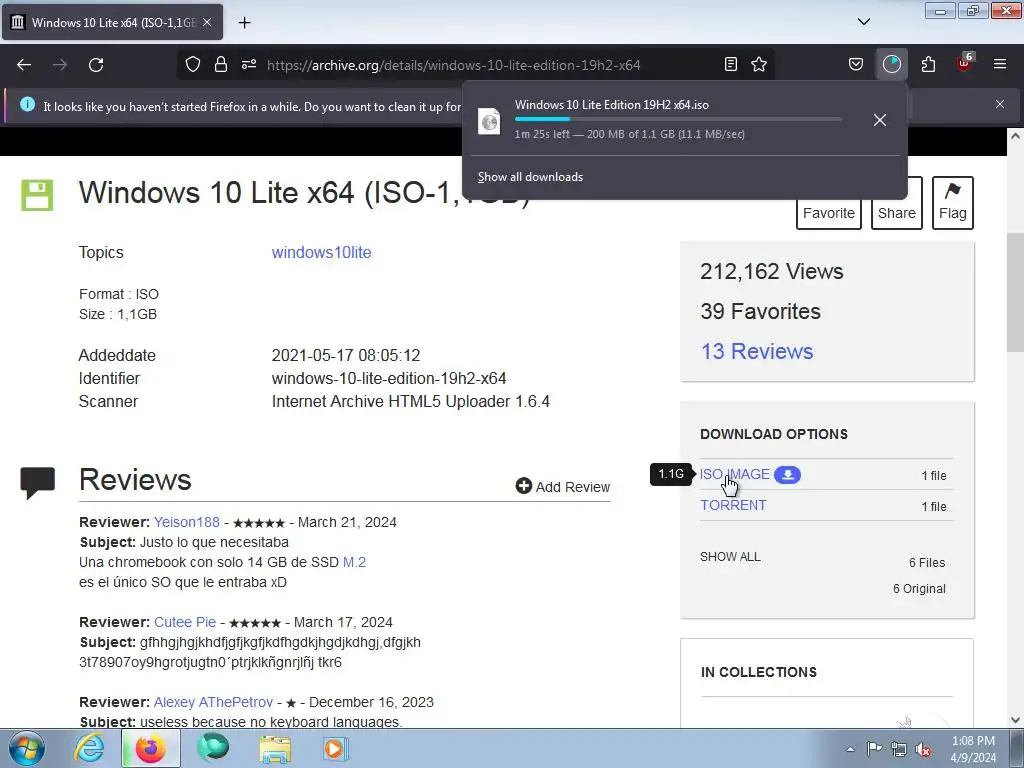Screen dimensions: 1024x768
Task: Click the Reviews speech bubble icon
Action: pos(37,483)
